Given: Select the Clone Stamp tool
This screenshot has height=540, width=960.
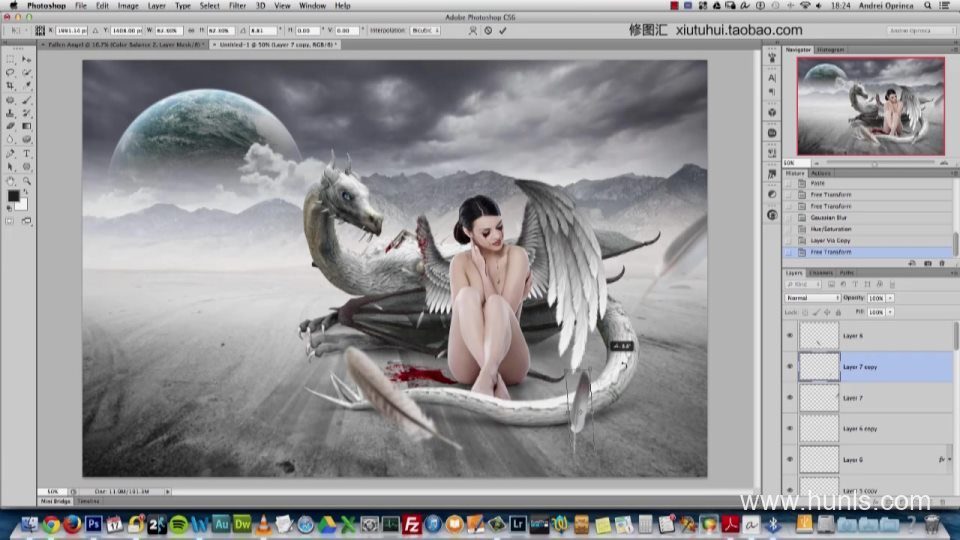Looking at the screenshot, I should pyautogui.click(x=10, y=113).
